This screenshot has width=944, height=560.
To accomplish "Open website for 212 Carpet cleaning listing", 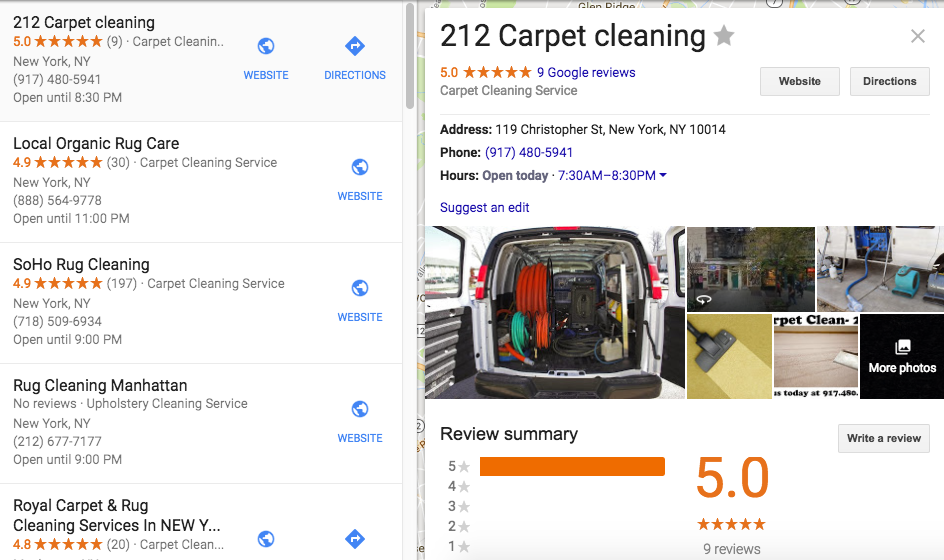I will (266, 59).
